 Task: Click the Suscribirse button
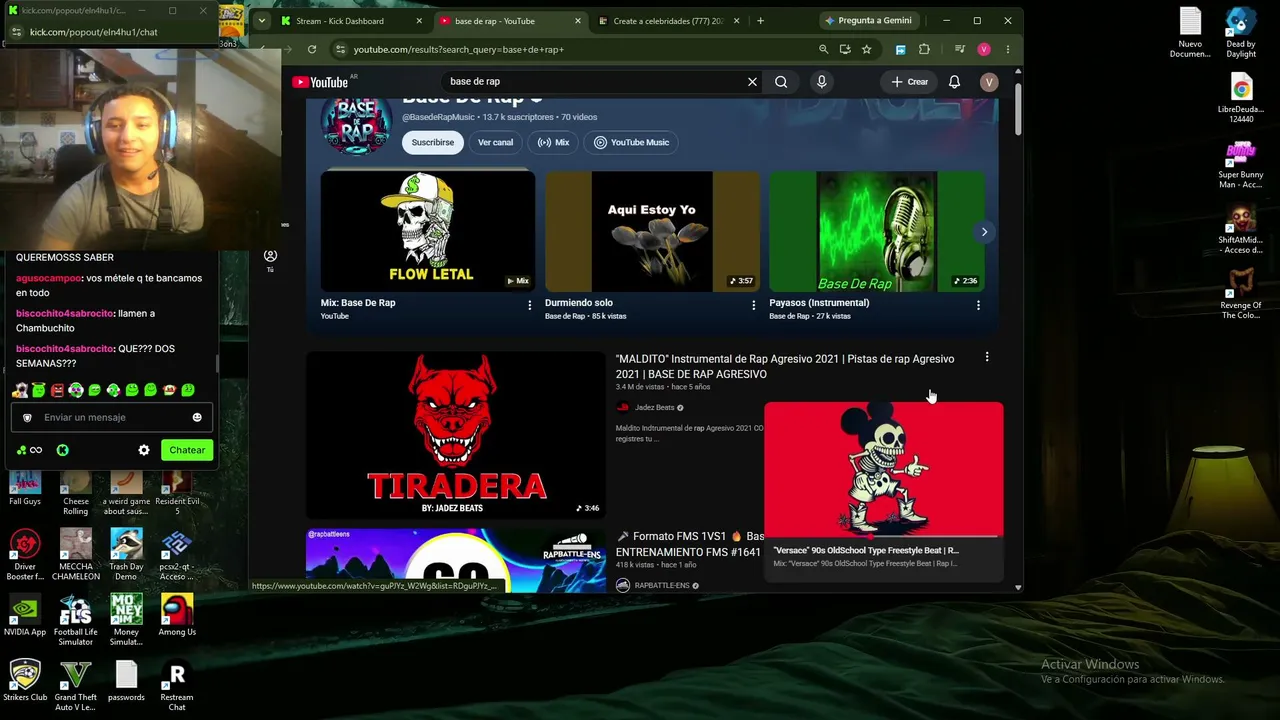pos(433,142)
